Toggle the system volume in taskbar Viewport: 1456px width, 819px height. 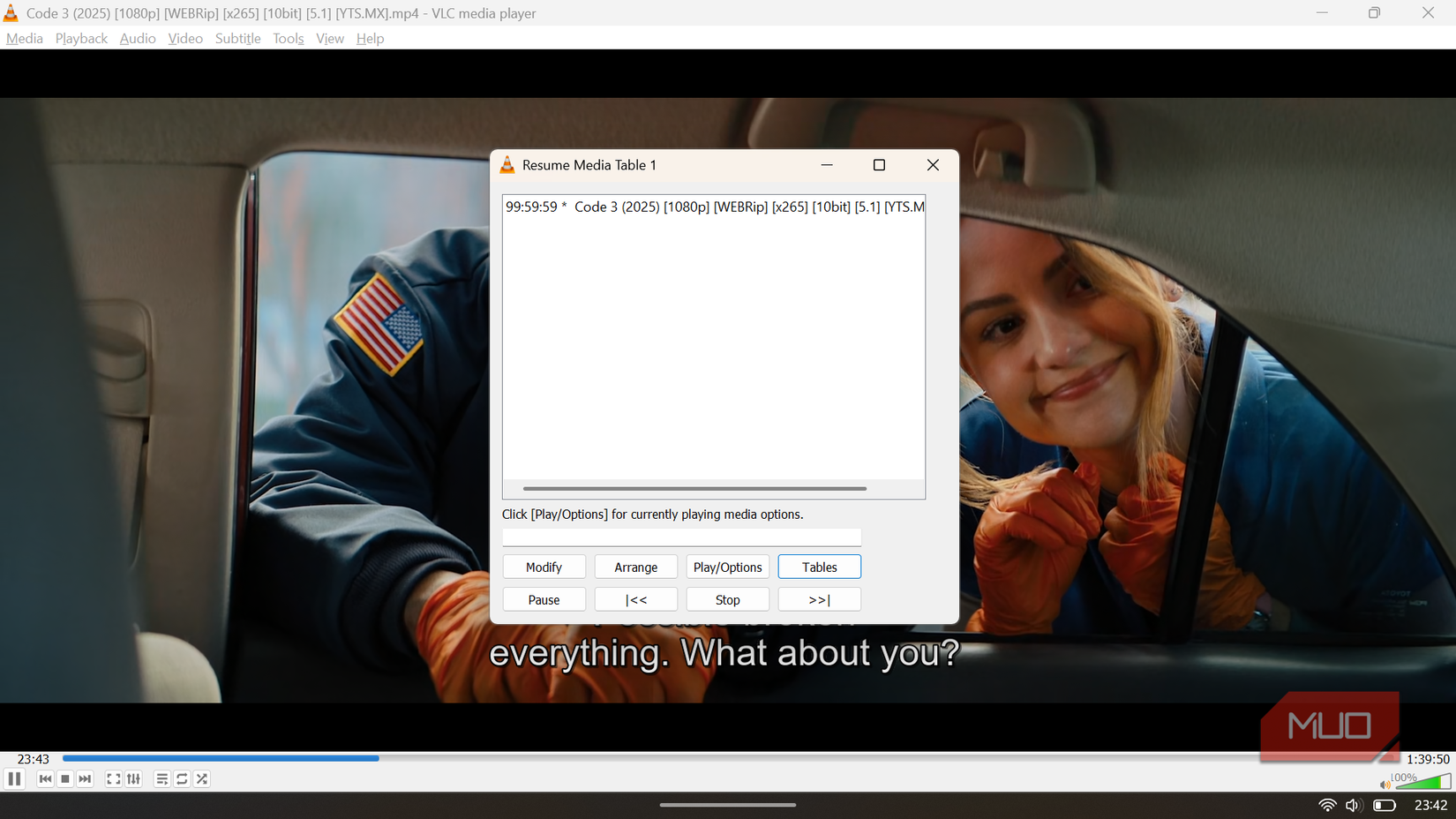tap(1353, 805)
